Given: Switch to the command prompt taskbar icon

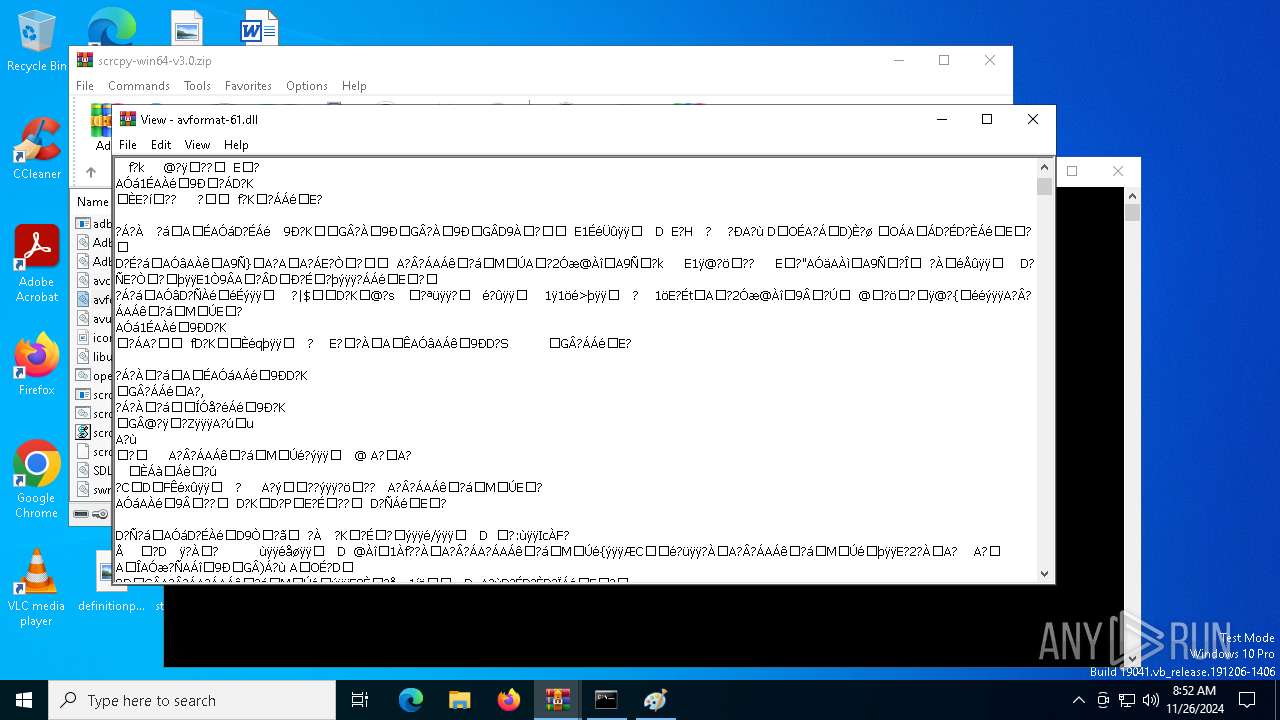Looking at the screenshot, I should (x=606, y=700).
